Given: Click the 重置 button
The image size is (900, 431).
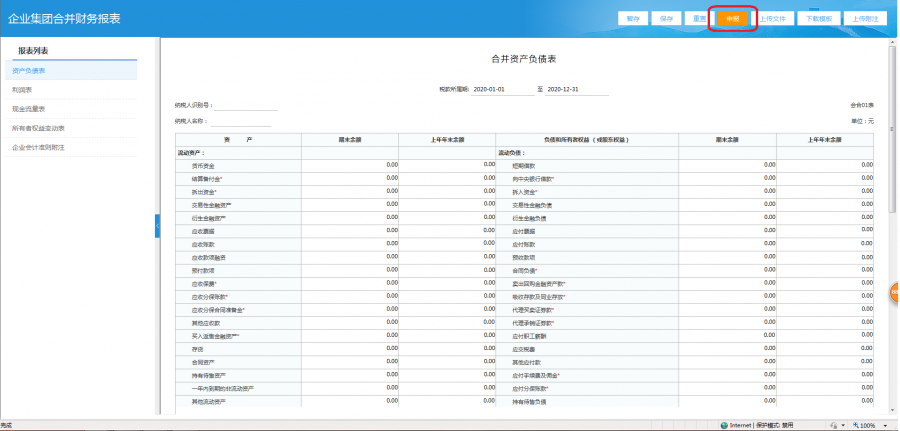Looking at the screenshot, I should (699, 18).
